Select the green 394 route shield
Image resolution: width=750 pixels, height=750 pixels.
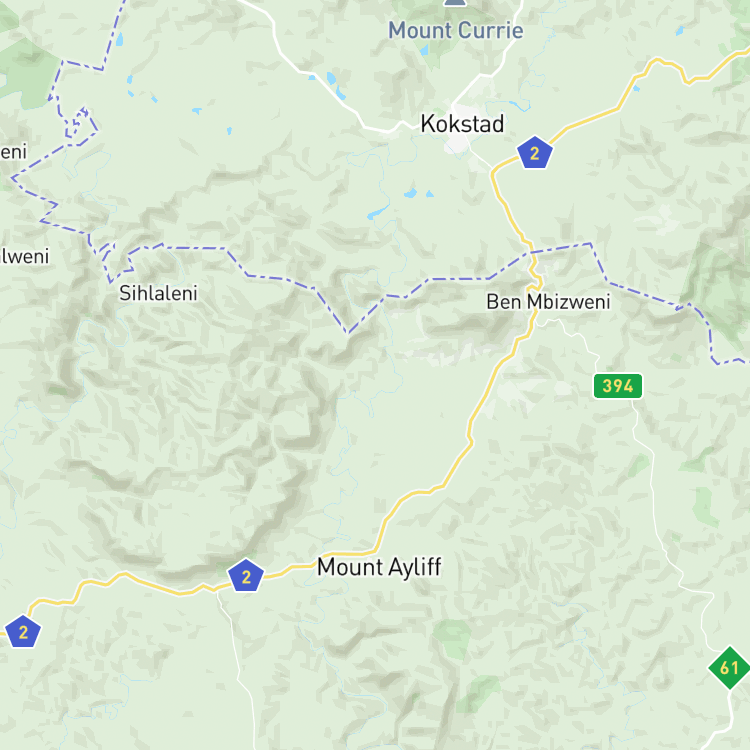coord(618,386)
